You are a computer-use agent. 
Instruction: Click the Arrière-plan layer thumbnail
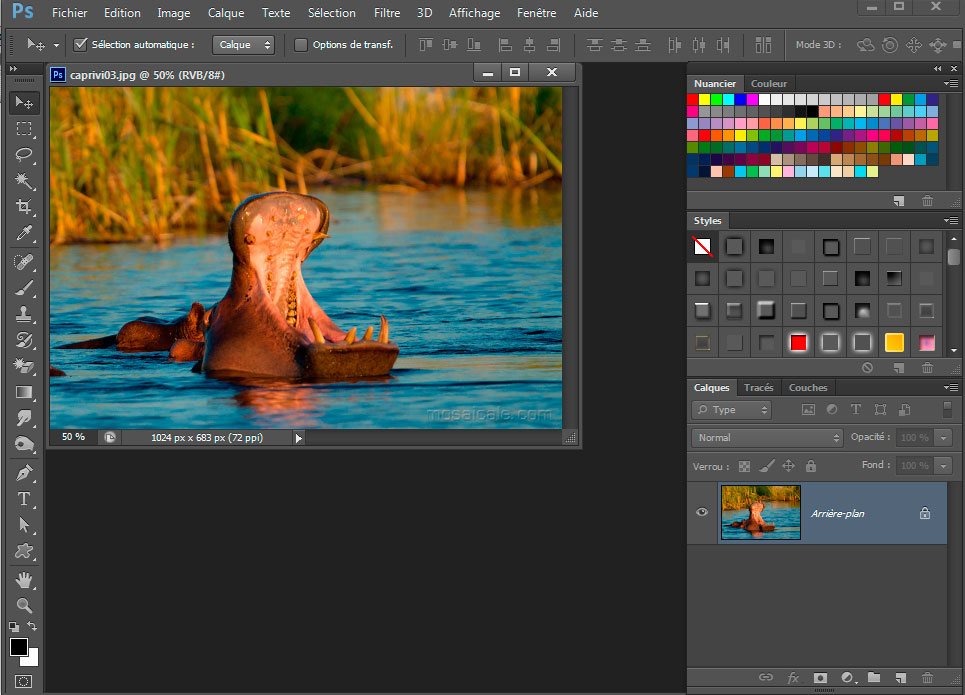pyautogui.click(x=760, y=513)
